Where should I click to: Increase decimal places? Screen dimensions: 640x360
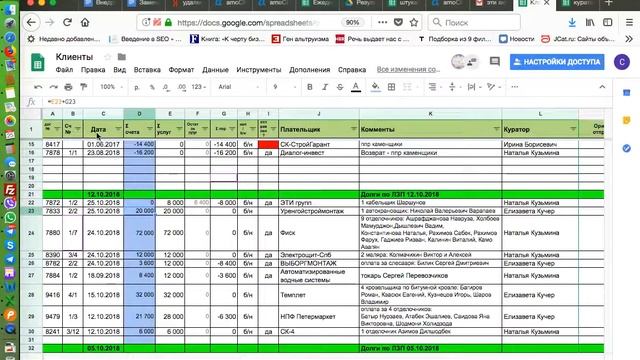click(x=182, y=87)
